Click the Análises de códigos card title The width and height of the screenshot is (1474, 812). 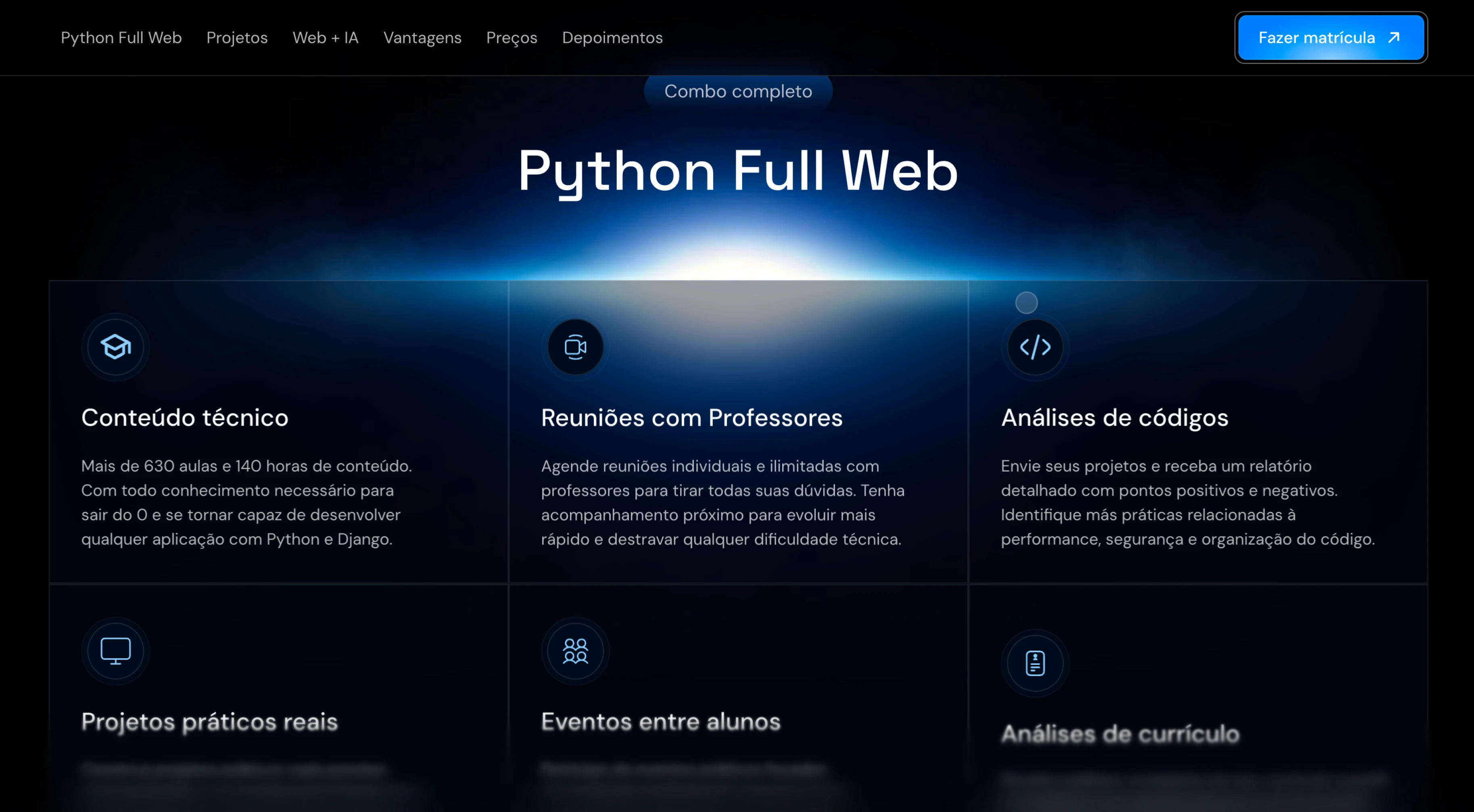(1115, 418)
